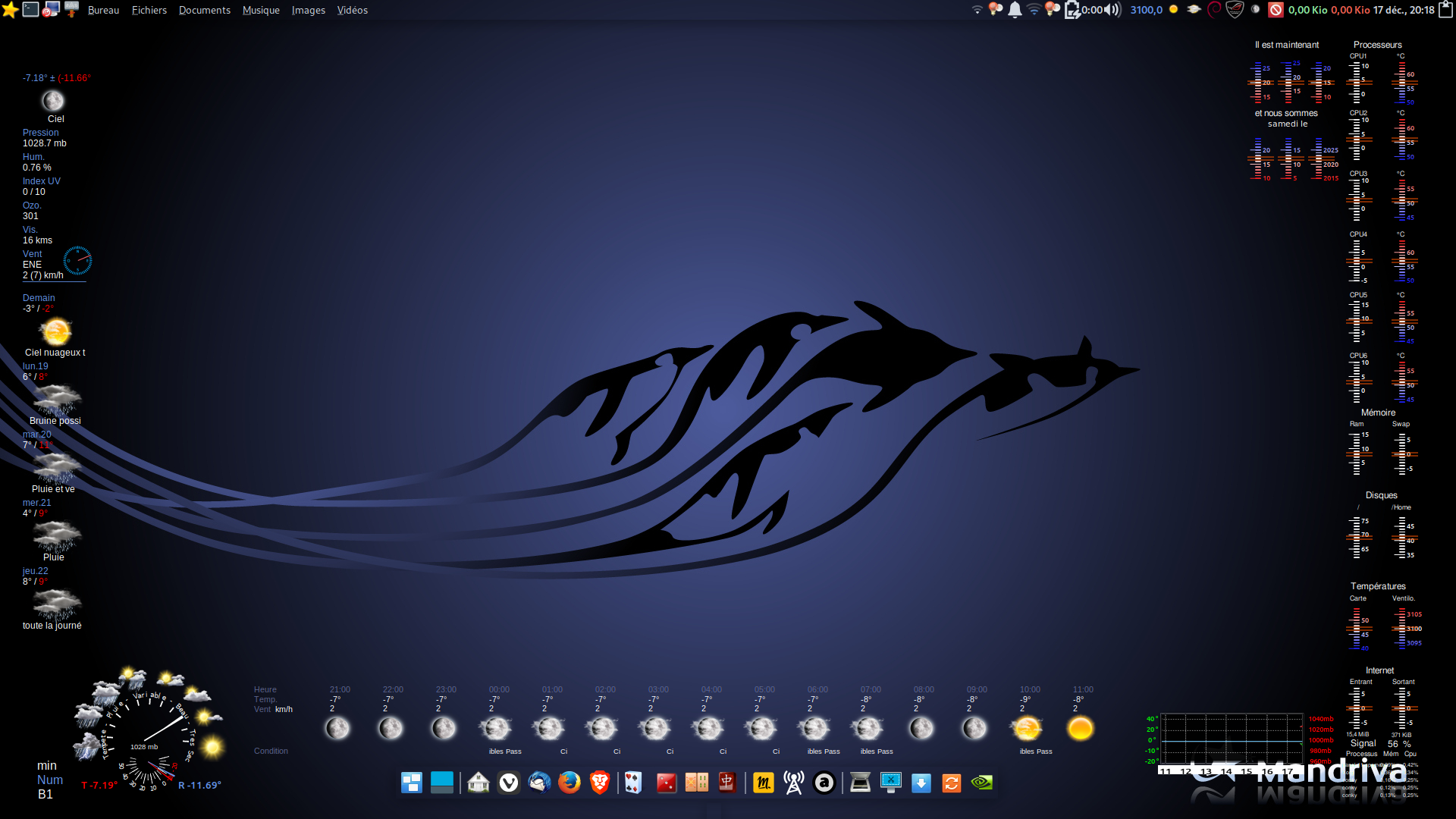Expand the Vidéos folder menu
This screenshot has height=819, width=1456.
[352, 10]
